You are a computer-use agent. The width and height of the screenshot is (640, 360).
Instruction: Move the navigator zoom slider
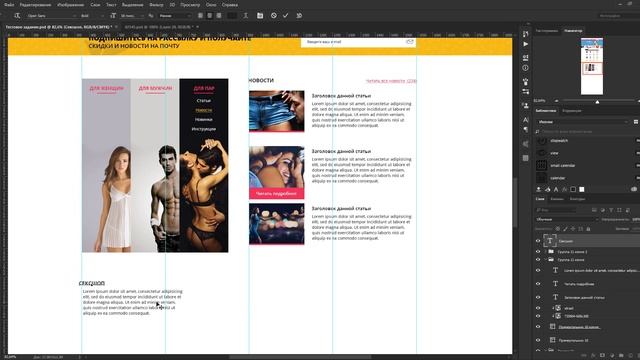coord(597,101)
